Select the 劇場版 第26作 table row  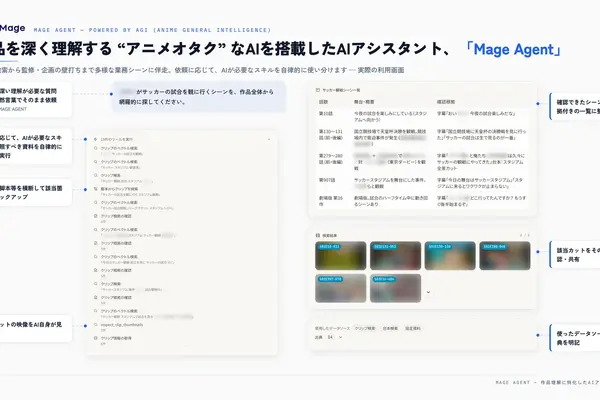pyautogui.click(x=422, y=201)
